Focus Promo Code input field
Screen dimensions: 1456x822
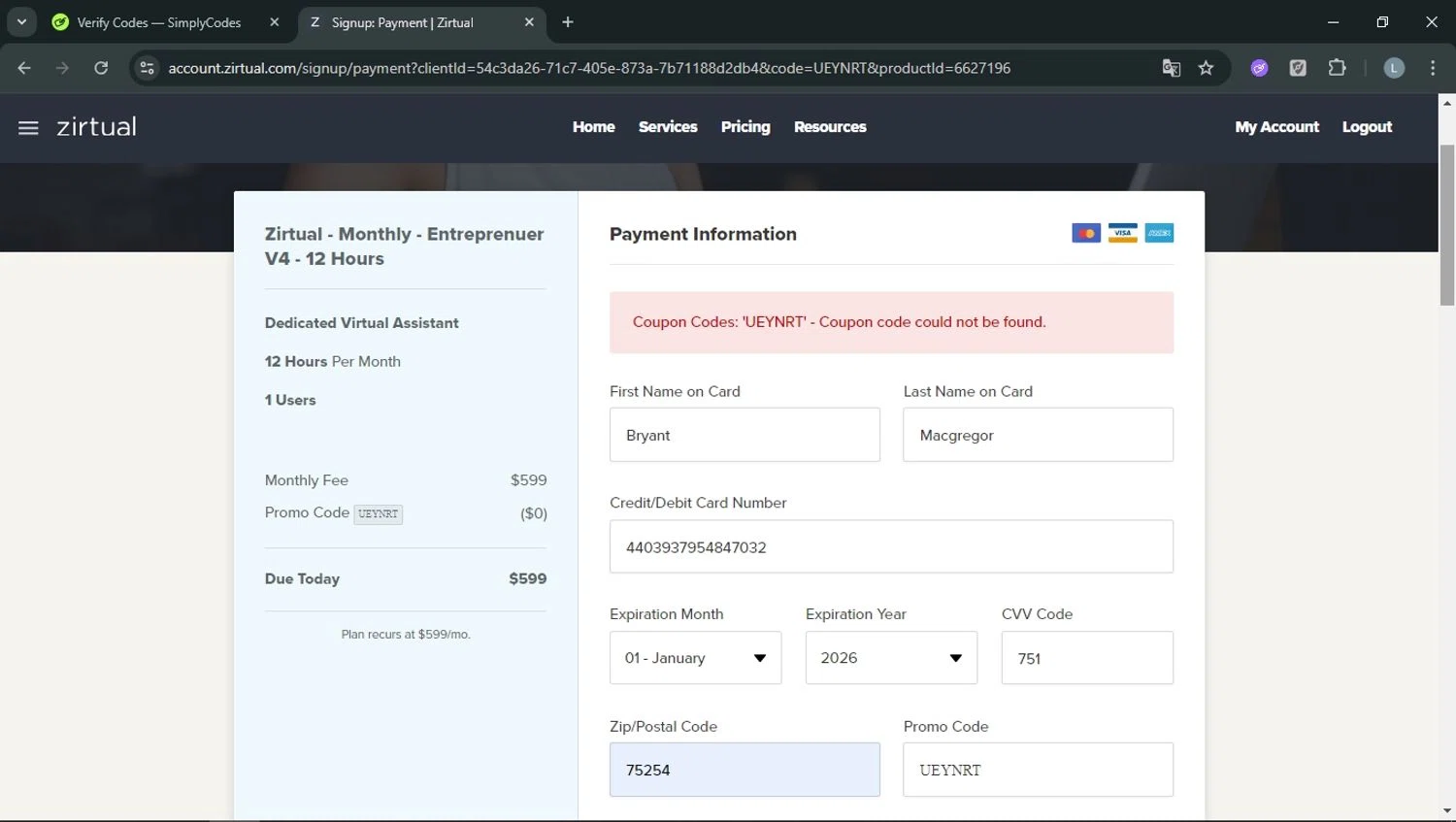click(x=1038, y=770)
